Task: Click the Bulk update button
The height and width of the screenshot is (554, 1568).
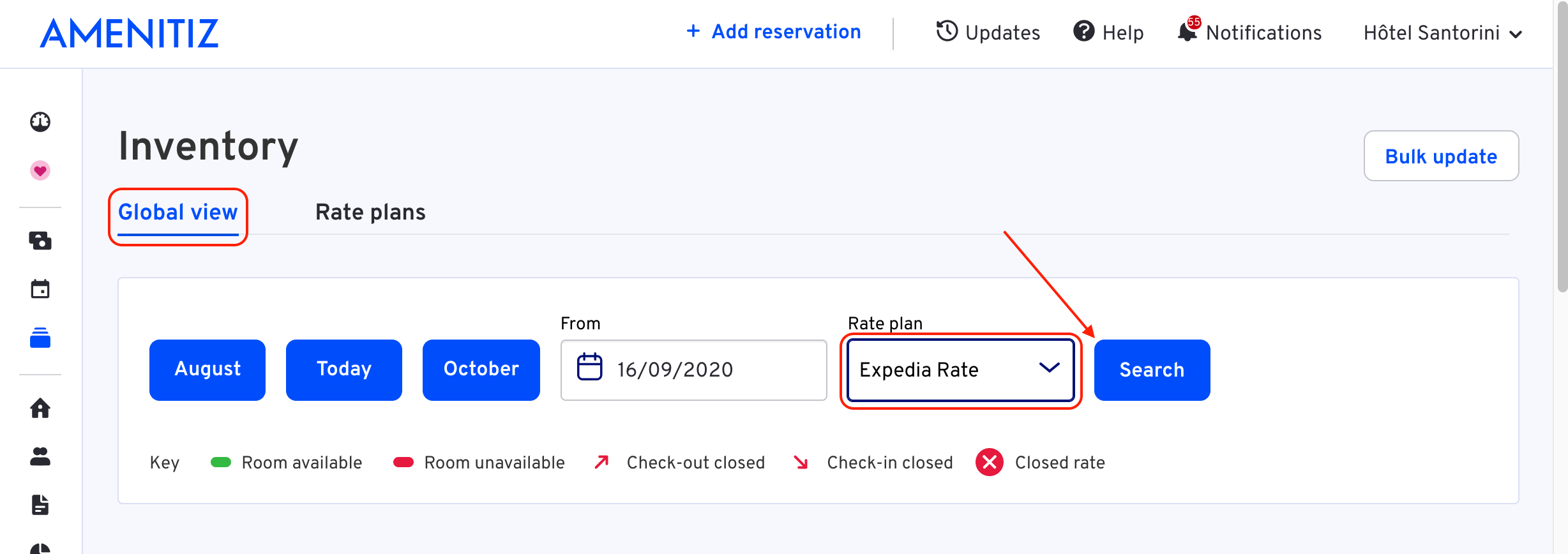Action: click(x=1441, y=156)
